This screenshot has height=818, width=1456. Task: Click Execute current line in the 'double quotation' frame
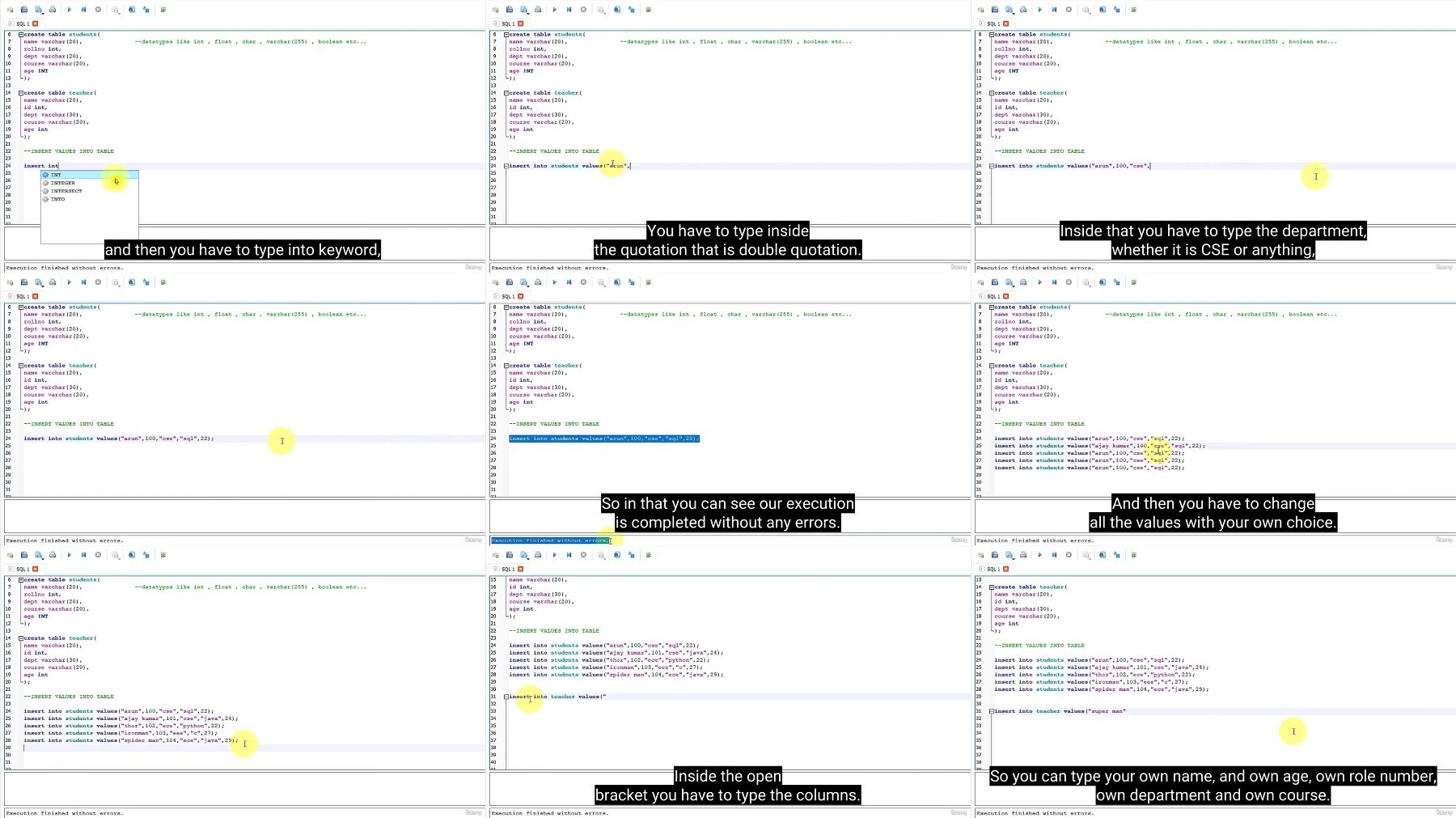click(x=569, y=10)
